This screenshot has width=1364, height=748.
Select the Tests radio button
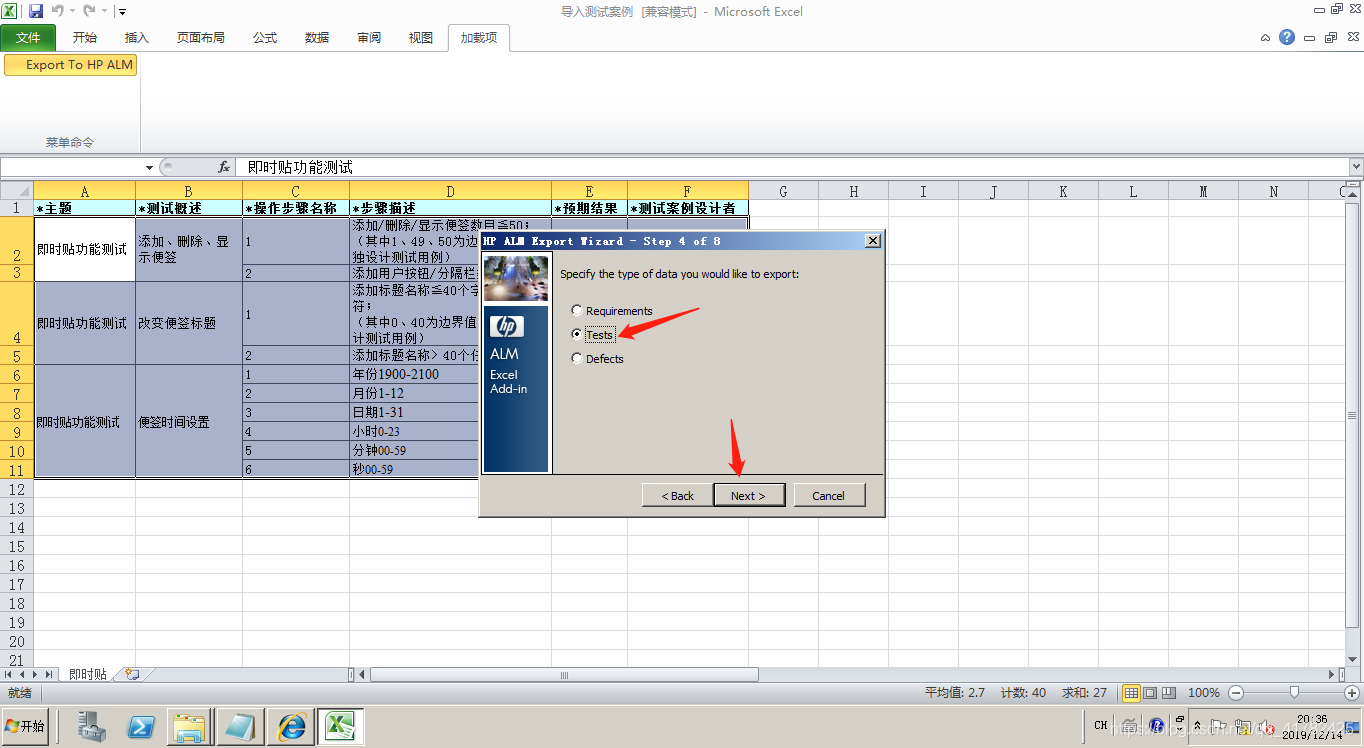tap(577, 335)
